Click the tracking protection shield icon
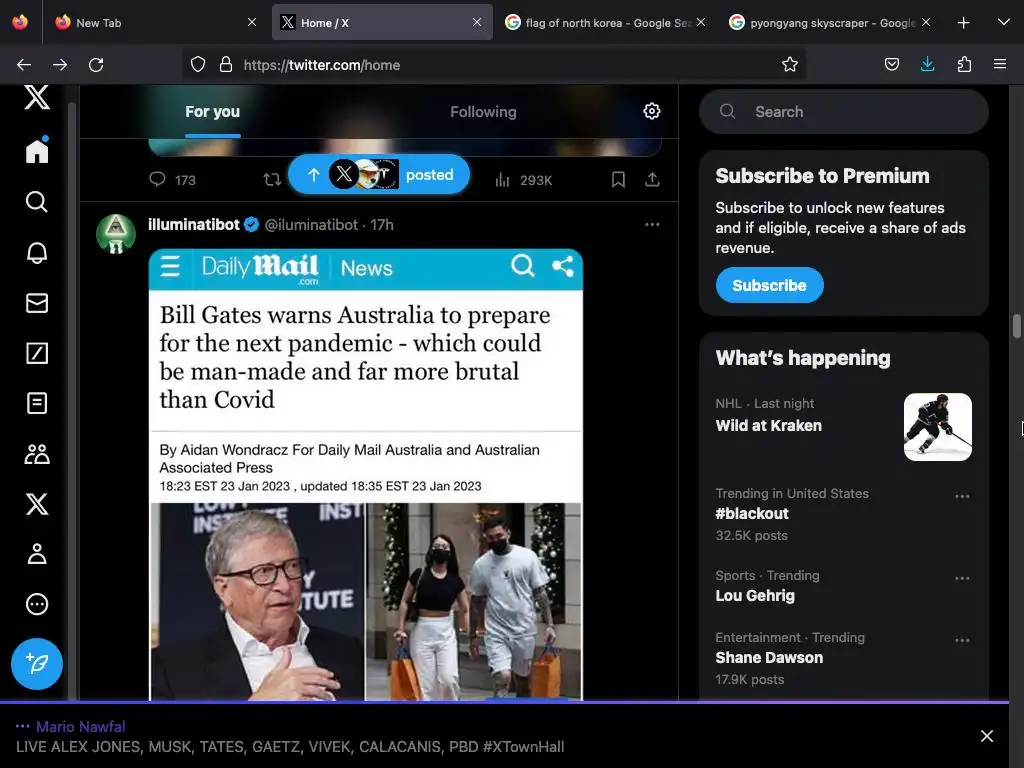1024x768 pixels. (x=198, y=65)
